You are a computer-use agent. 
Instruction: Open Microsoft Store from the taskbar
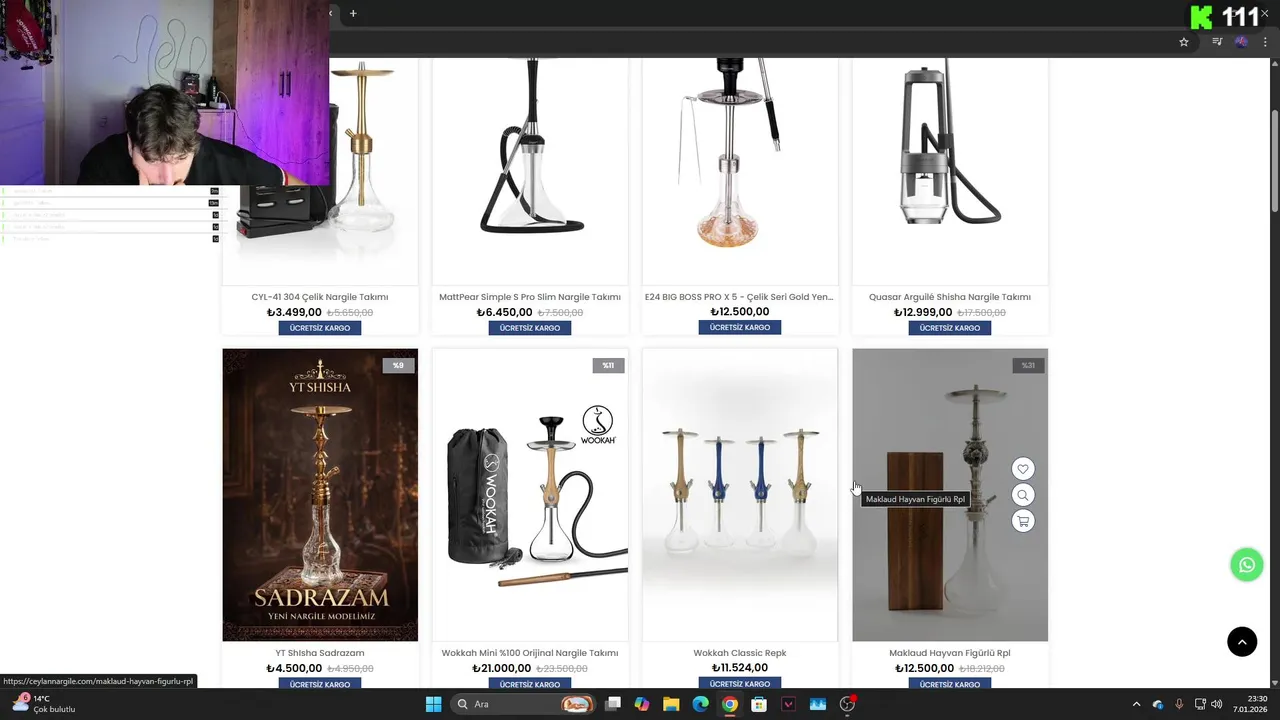pos(759,704)
